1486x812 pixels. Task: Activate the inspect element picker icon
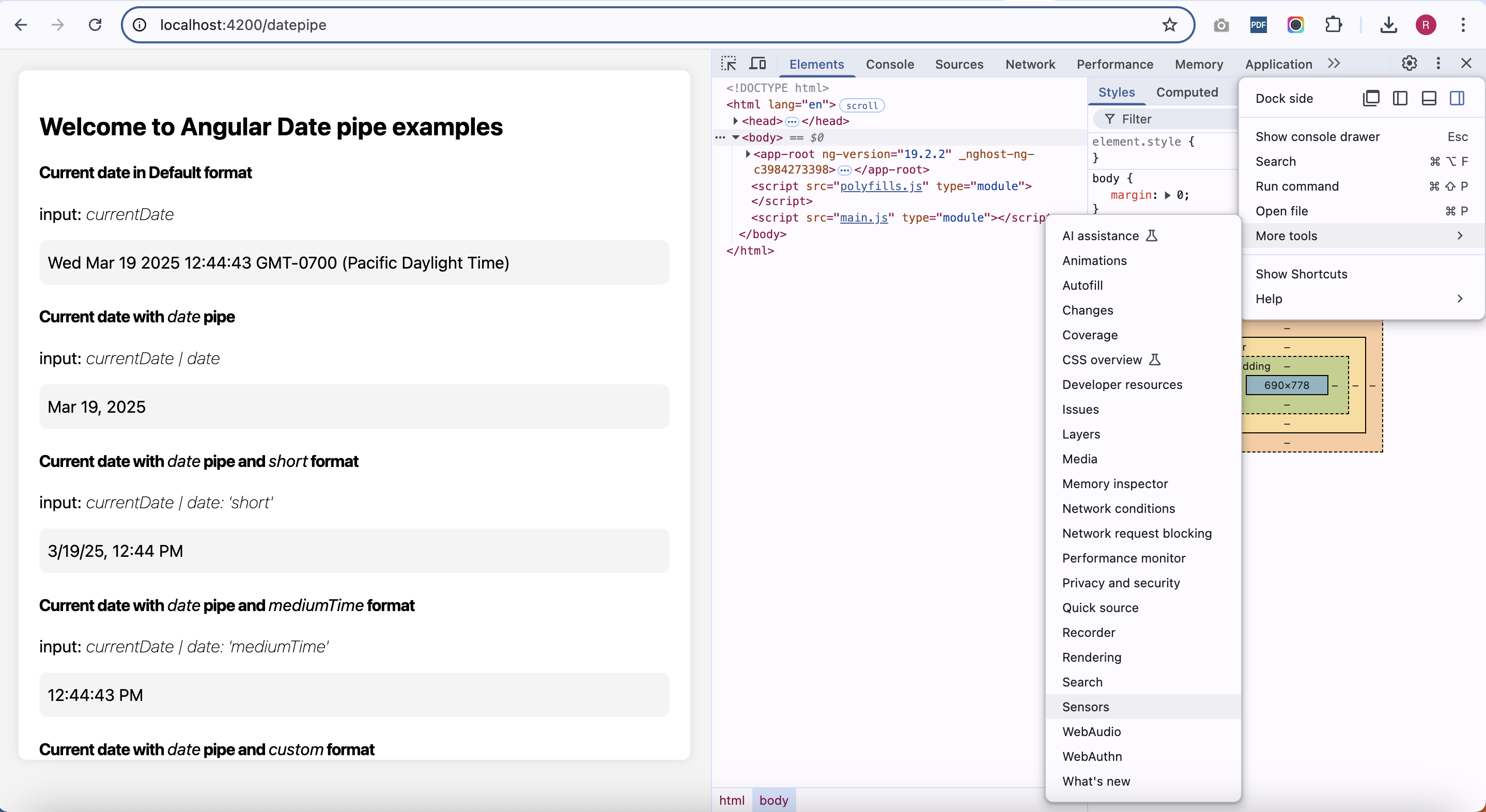click(x=729, y=64)
